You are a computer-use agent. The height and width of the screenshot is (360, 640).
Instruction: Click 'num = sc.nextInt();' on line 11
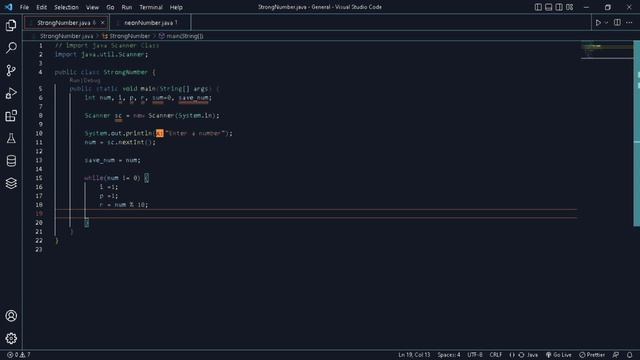120,142
